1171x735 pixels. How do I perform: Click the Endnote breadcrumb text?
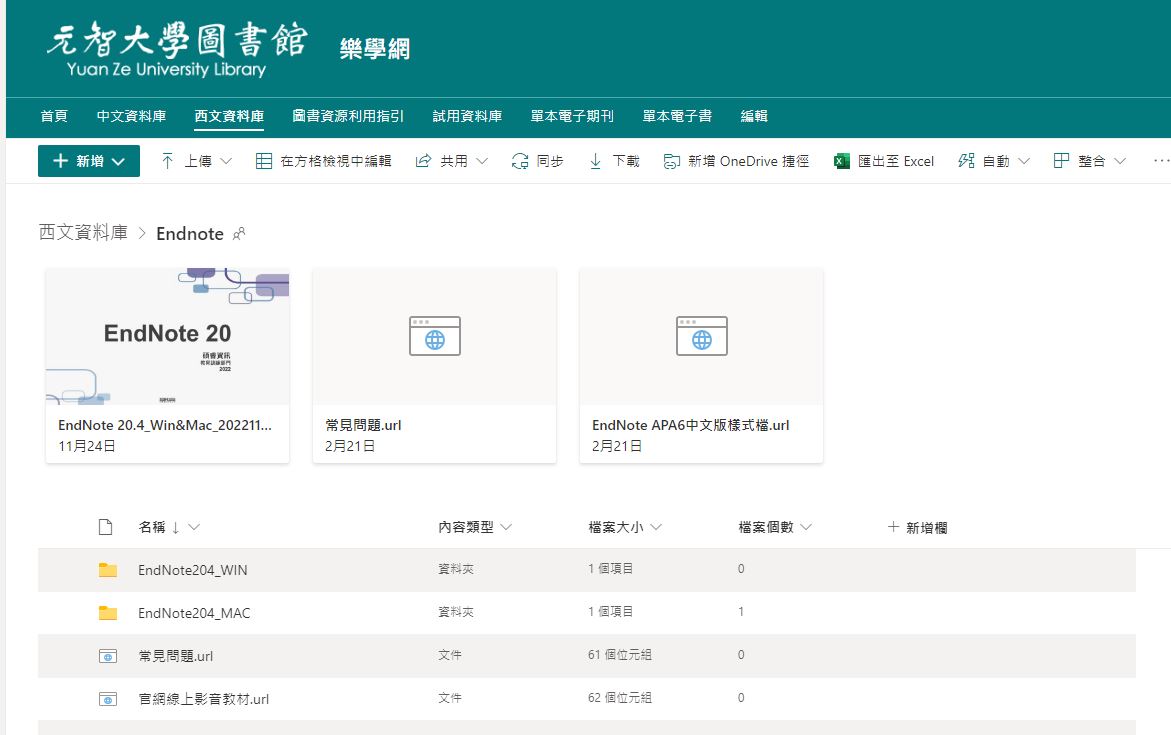tap(190, 234)
